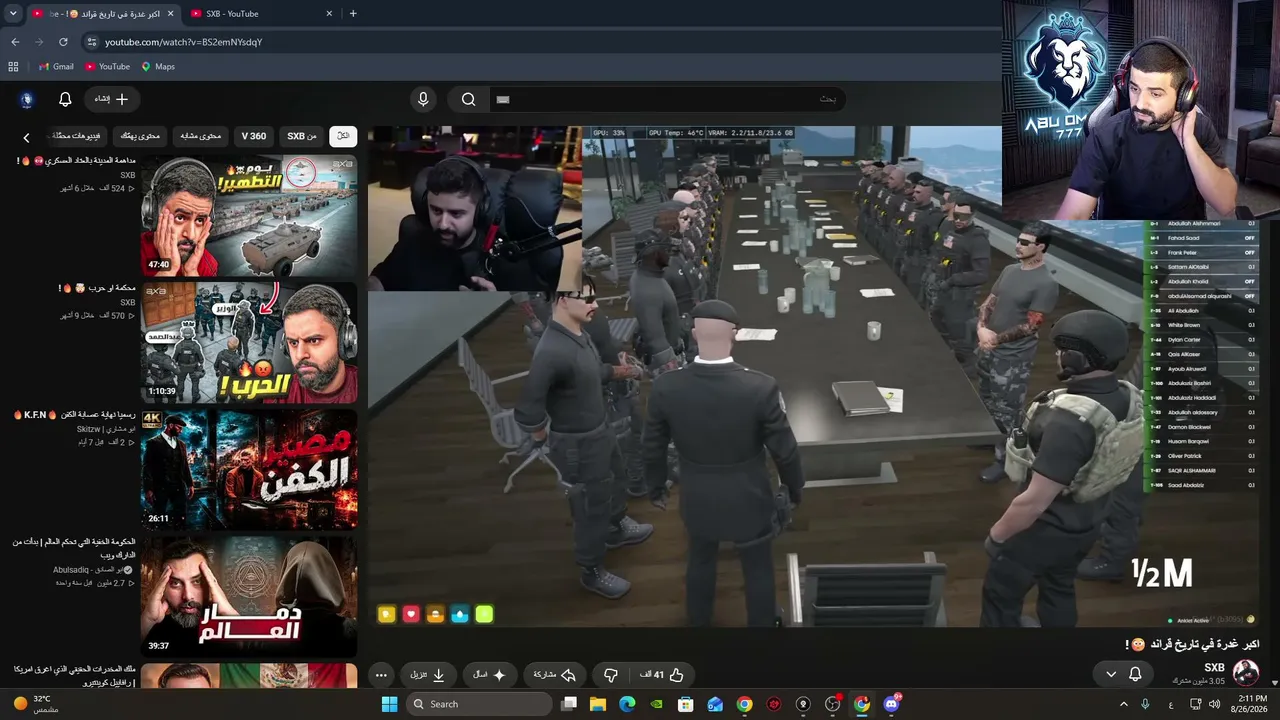Open Discord from taskbar
The width and height of the screenshot is (1280, 720).
point(891,704)
